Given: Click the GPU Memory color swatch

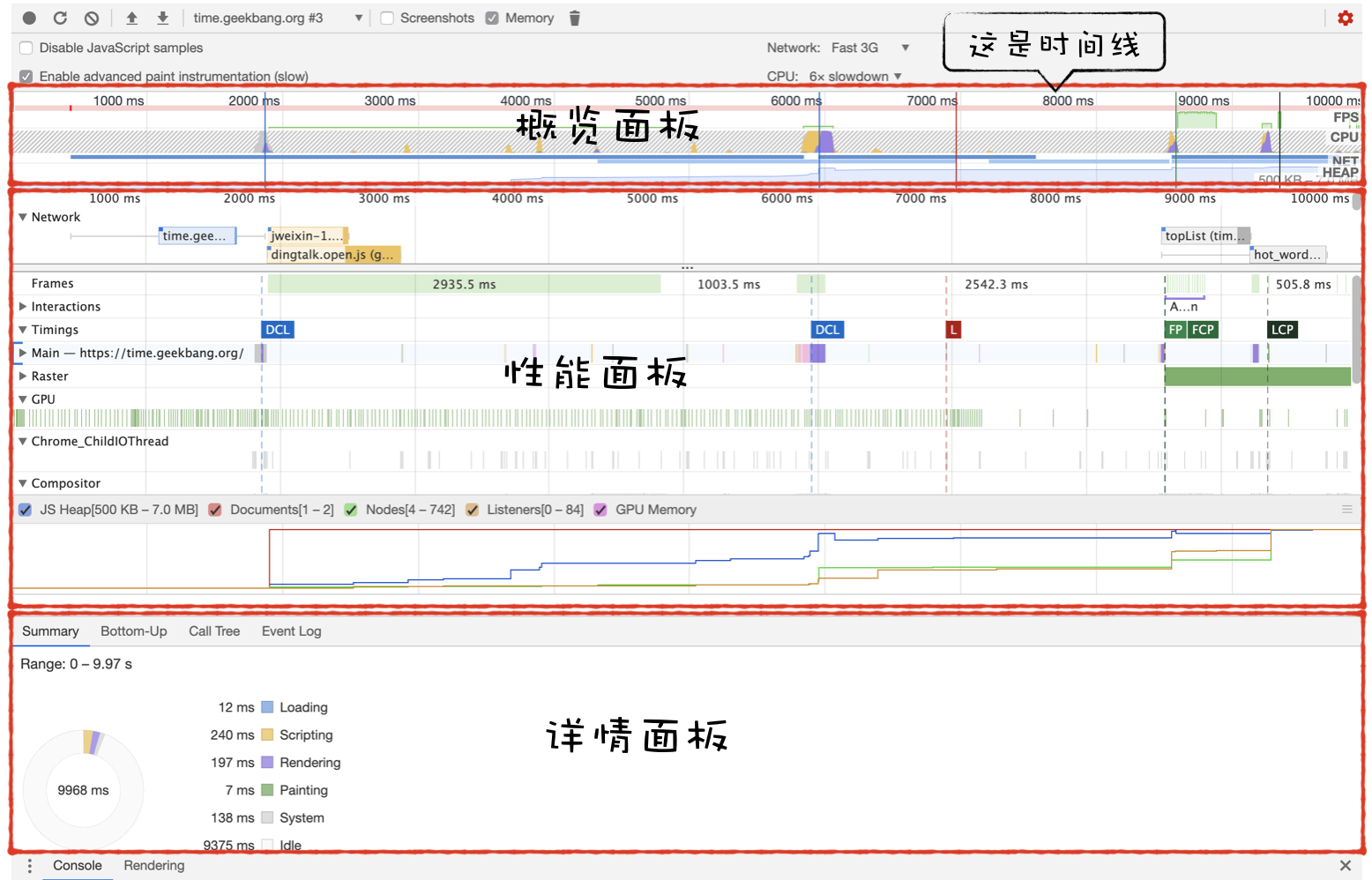Looking at the screenshot, I should point(600,510).
